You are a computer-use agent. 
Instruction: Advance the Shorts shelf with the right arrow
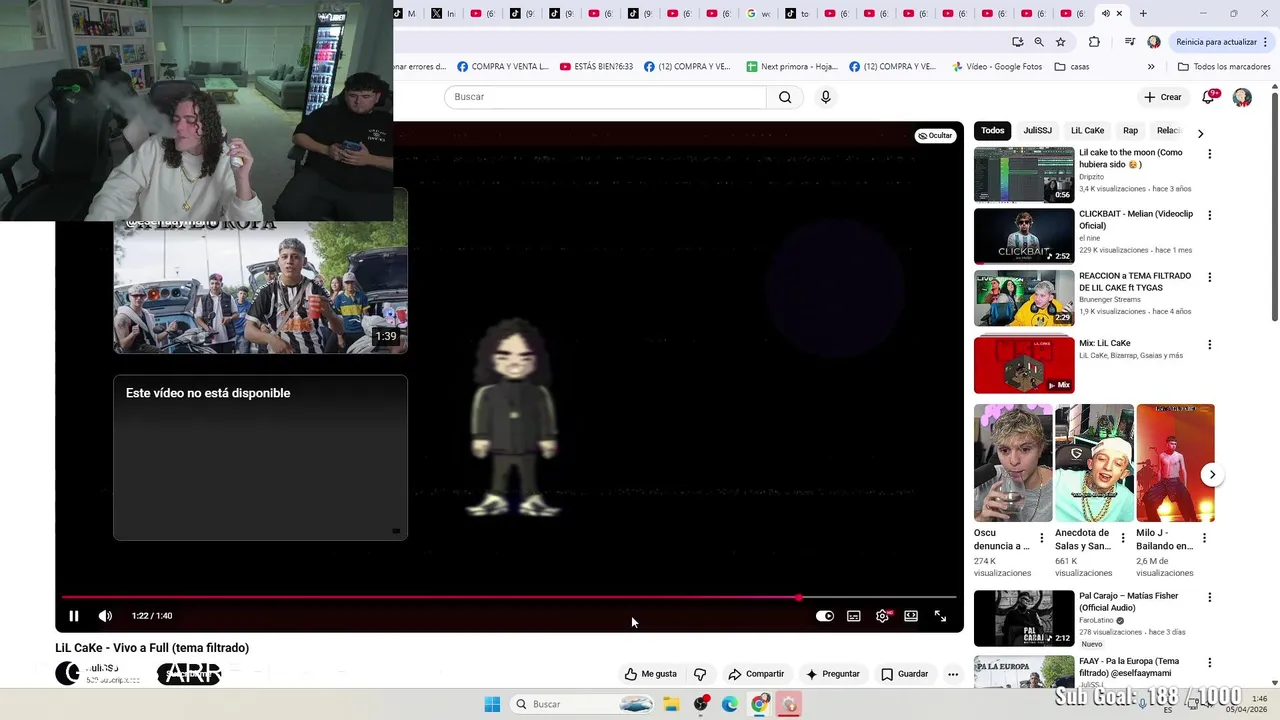pyautogui.click(x=1212, y=475)
